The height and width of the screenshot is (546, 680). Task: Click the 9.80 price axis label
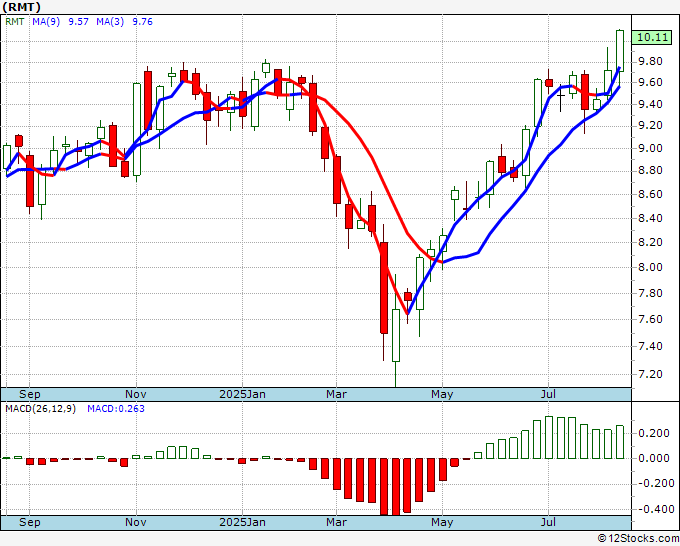pyautogui.click(x=651, y=61)
